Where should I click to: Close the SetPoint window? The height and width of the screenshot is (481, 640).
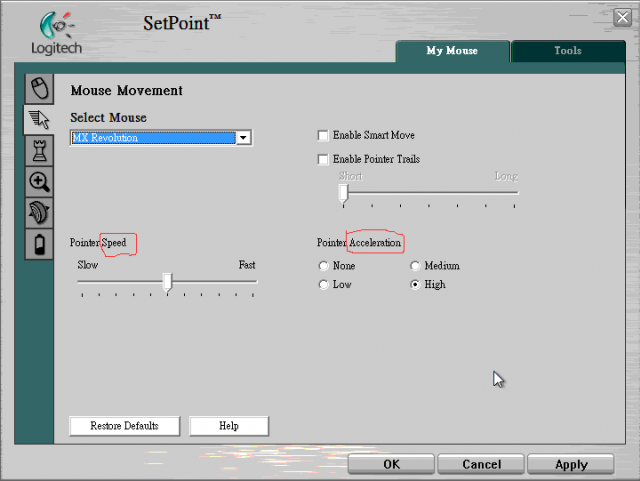(x=622, y=18)
